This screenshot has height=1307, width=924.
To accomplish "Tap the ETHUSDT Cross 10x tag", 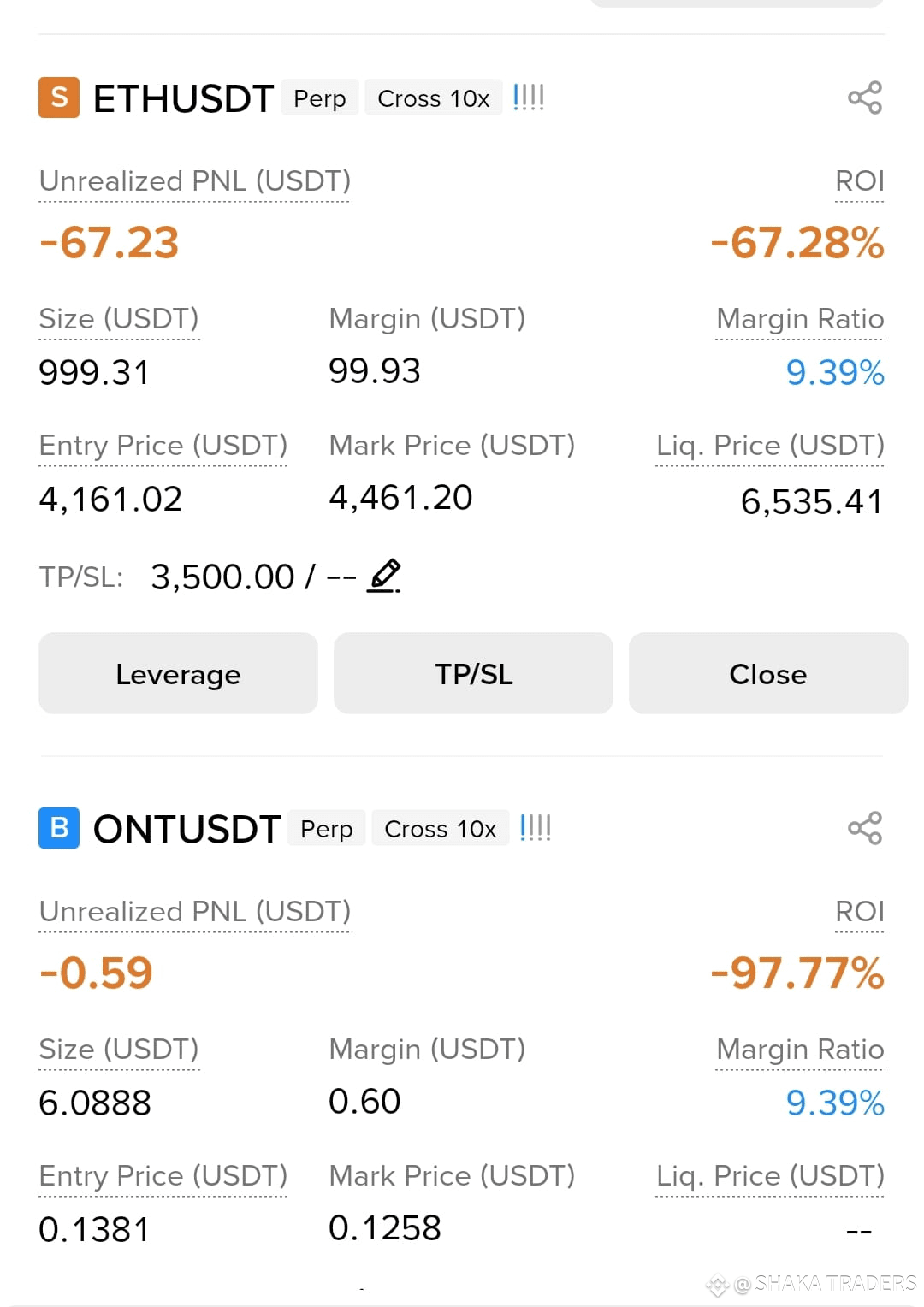I will 434,98.
